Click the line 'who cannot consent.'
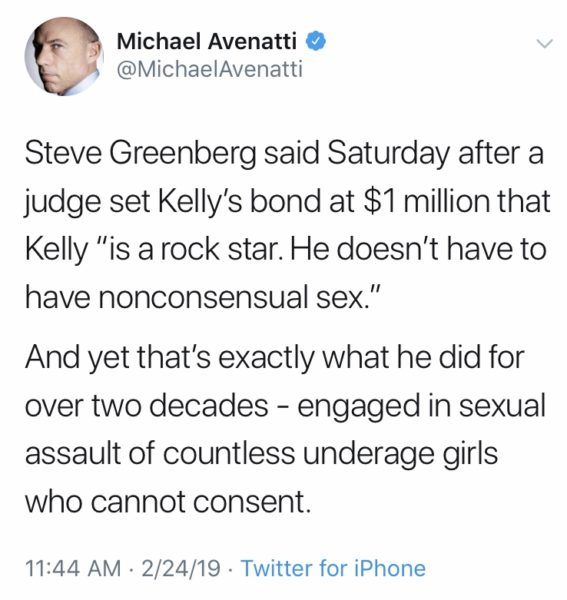The height and width of the screenshot is (600, 567). click(168, 502)
